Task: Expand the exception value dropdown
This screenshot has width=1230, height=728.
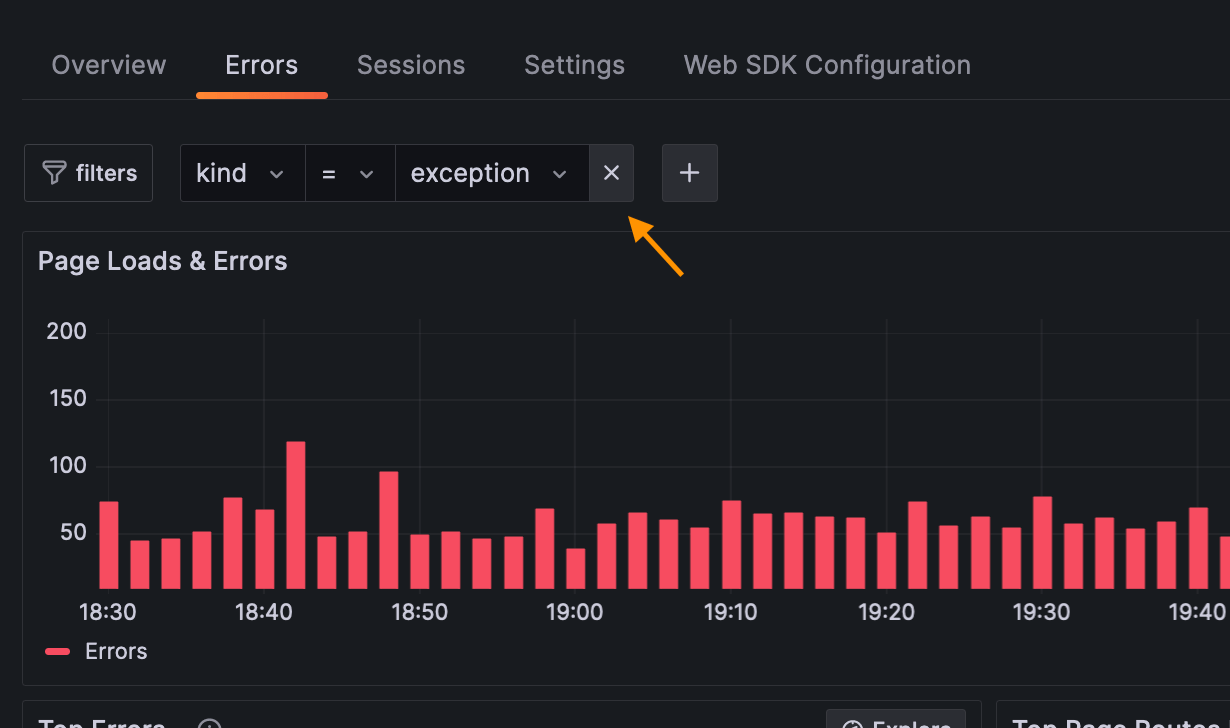Action: tap(490, 173)
